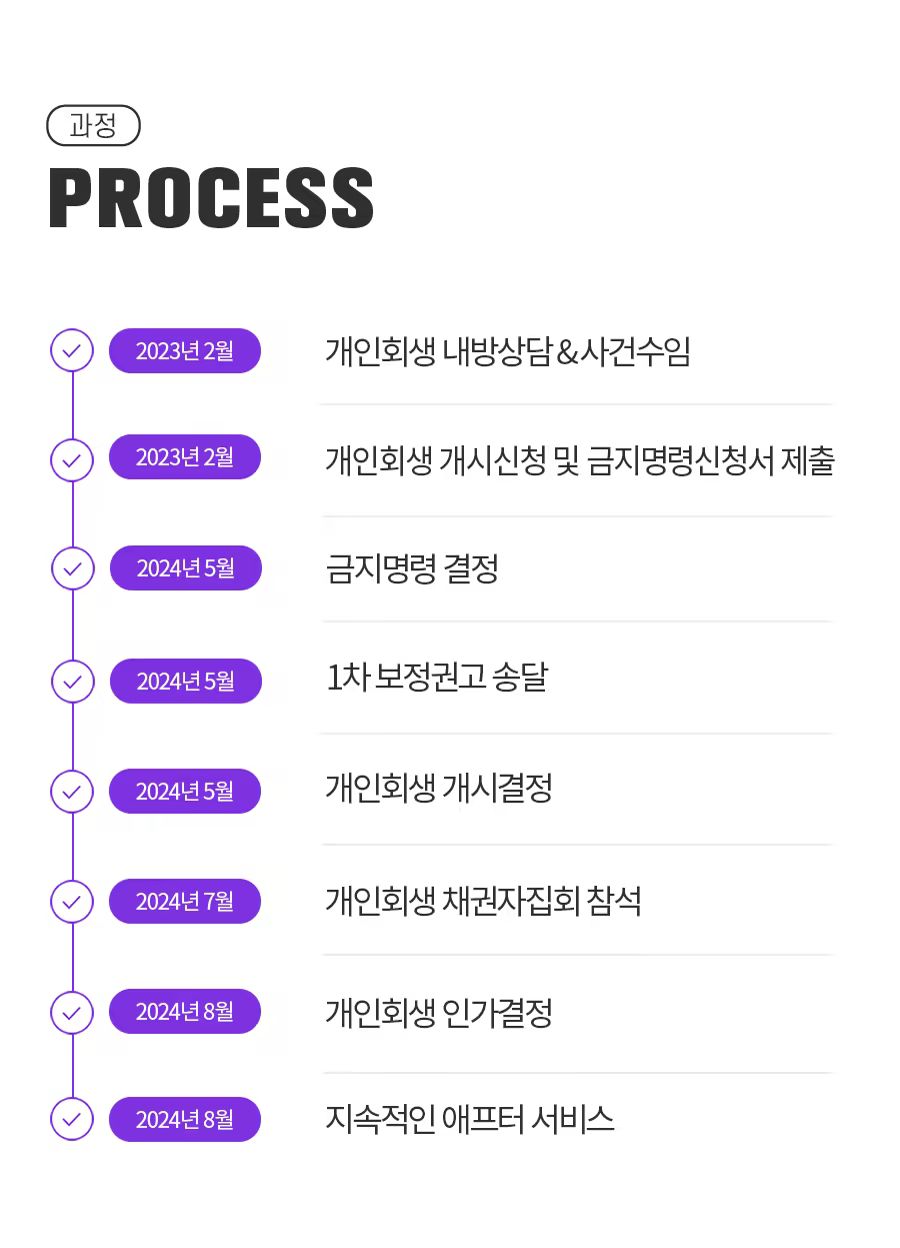Click the check icon for 개인회생 개시결정
The height and width of the screenshot is (1248, 900).
coord(72,791)
